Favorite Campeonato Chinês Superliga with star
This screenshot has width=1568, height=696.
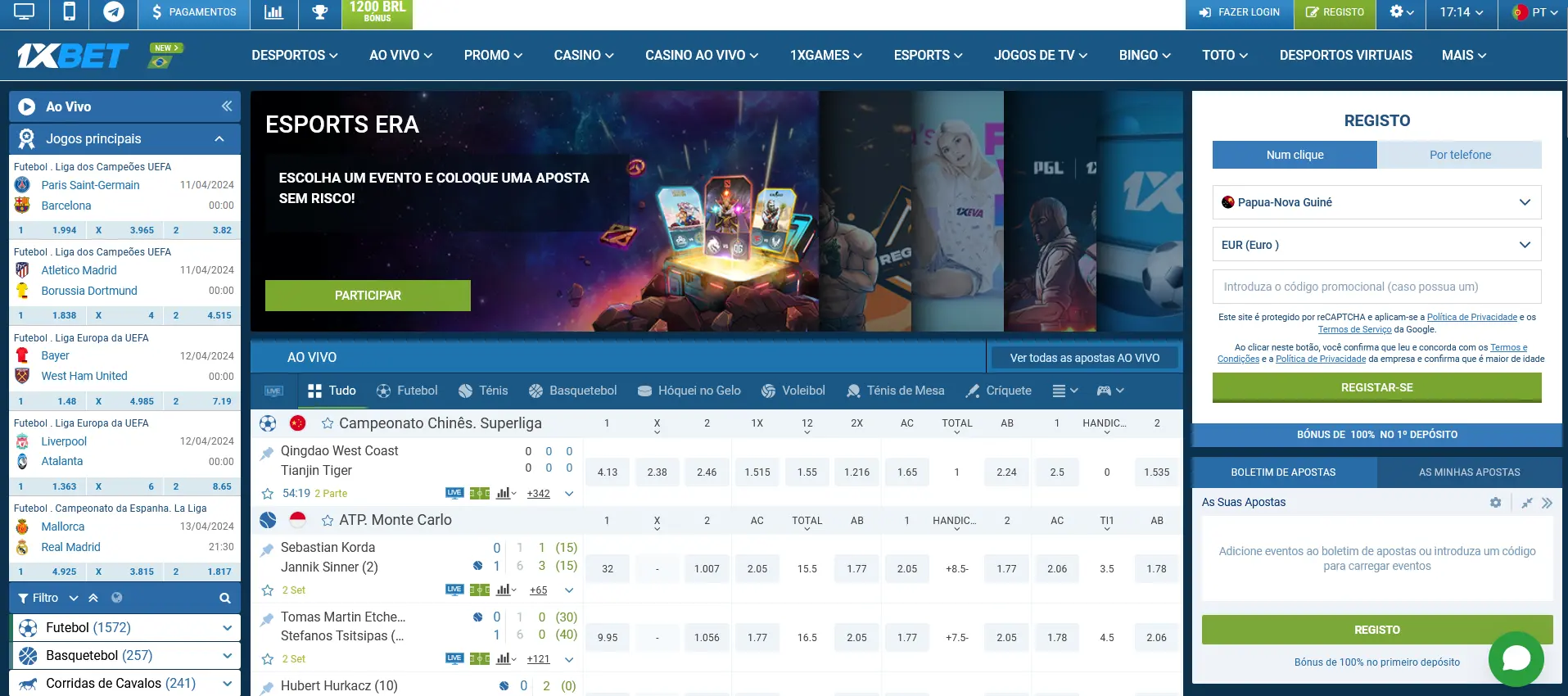(x=328, y=424)
